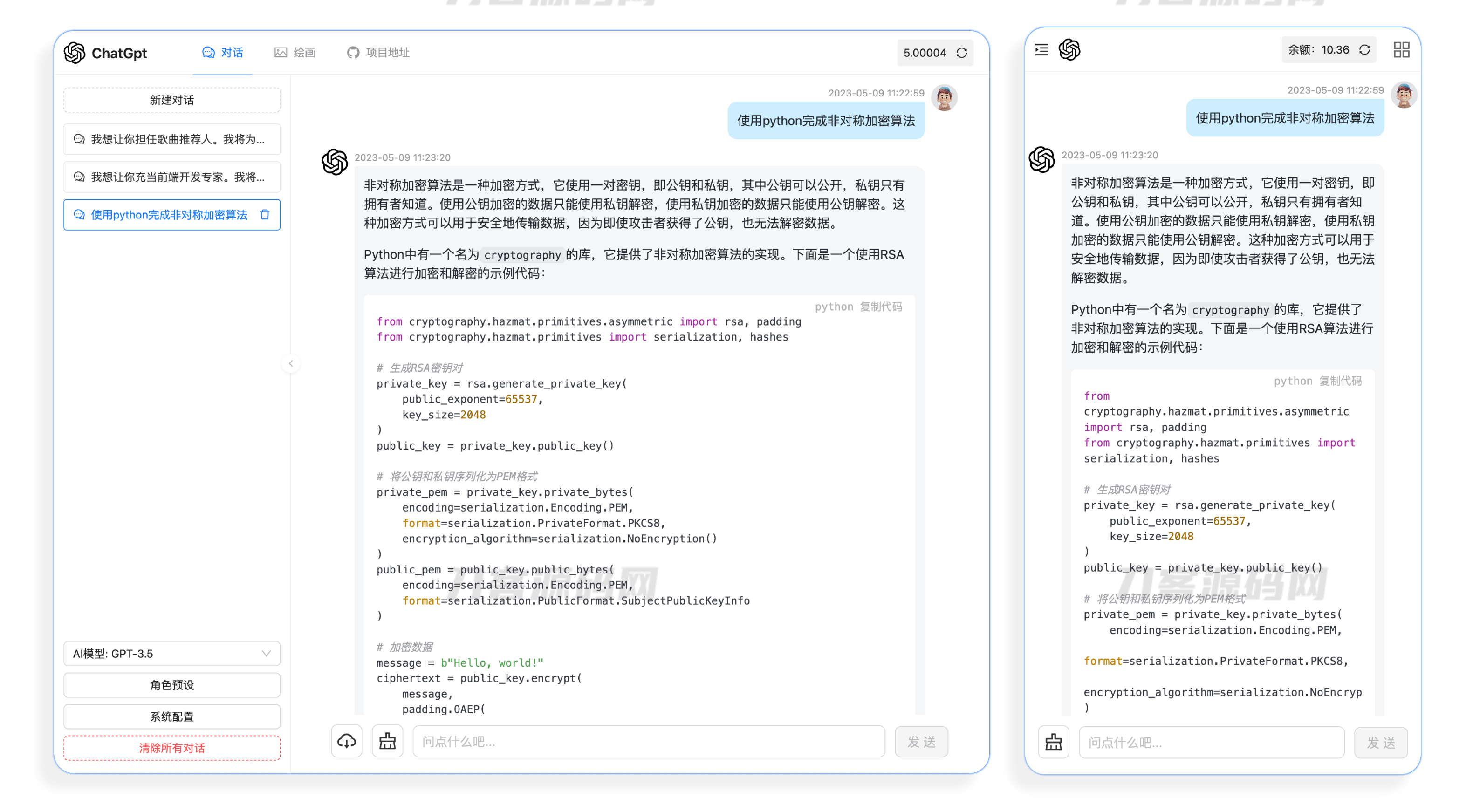Image resolution: width=1473 pixels, height=812 pixels.
Task: Collapse the sidebar using the chevron
Action: tap(291, 364)
